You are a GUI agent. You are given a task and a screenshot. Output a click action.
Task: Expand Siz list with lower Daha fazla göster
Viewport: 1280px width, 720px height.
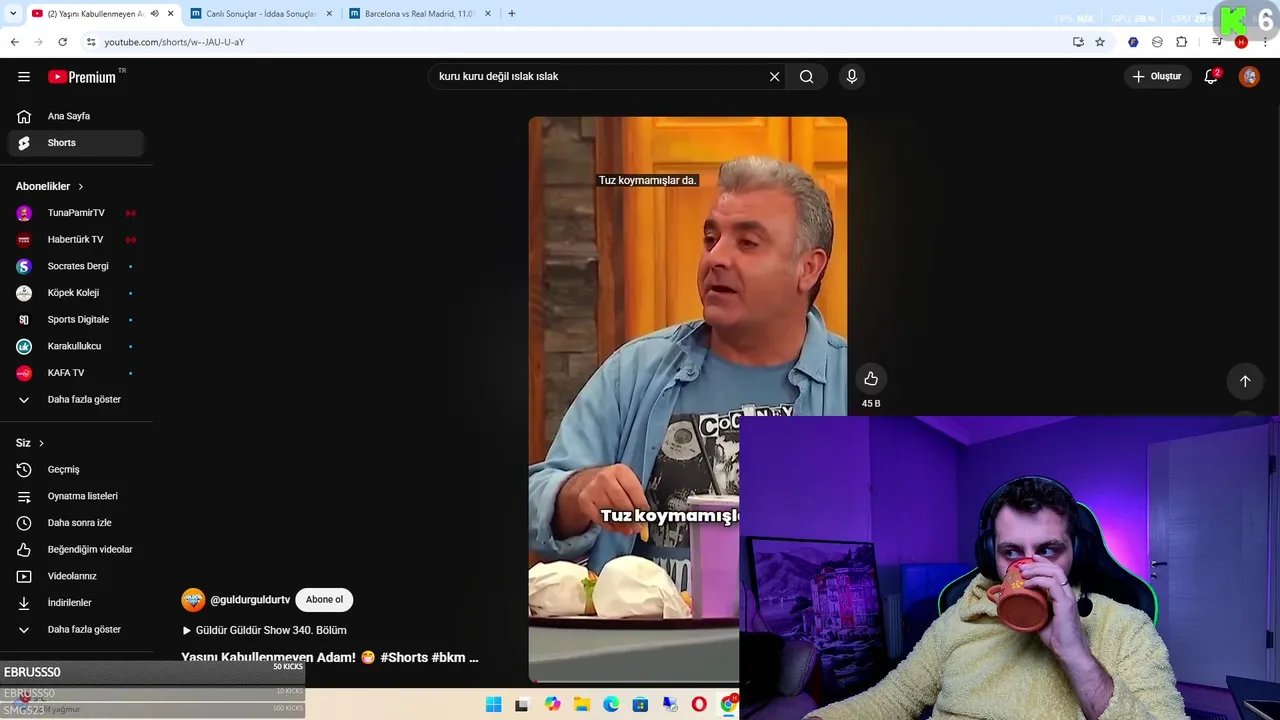[x=75, y=630]
